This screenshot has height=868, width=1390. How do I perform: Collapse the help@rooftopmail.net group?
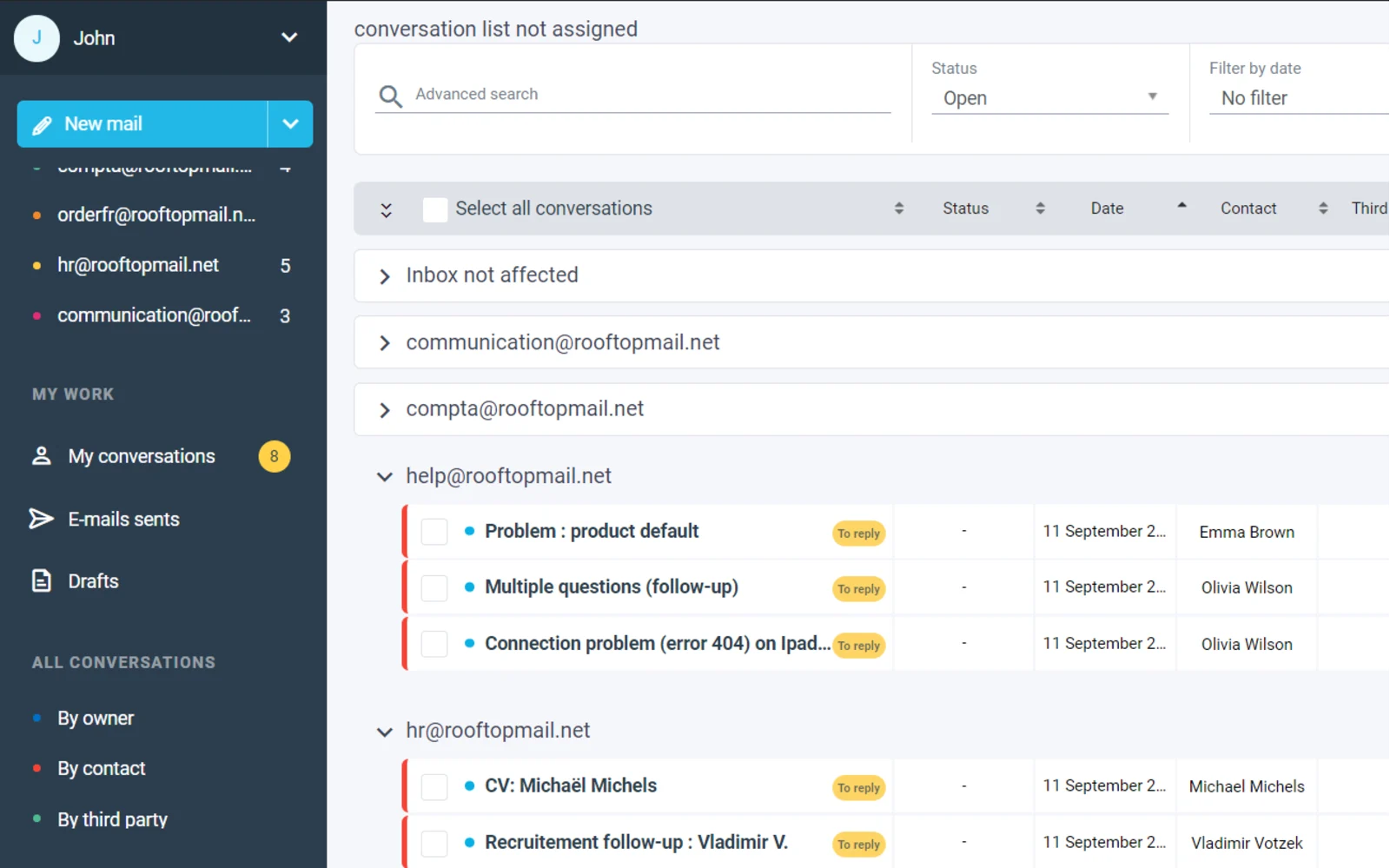click(x=385, y=476)
